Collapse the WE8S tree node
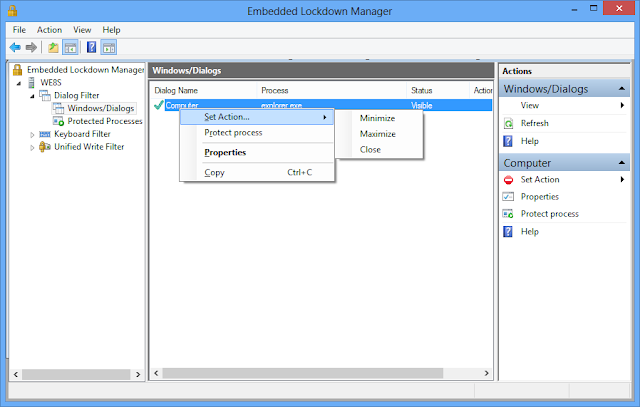This screenshot has width=640, height=407. click(19, 83)
